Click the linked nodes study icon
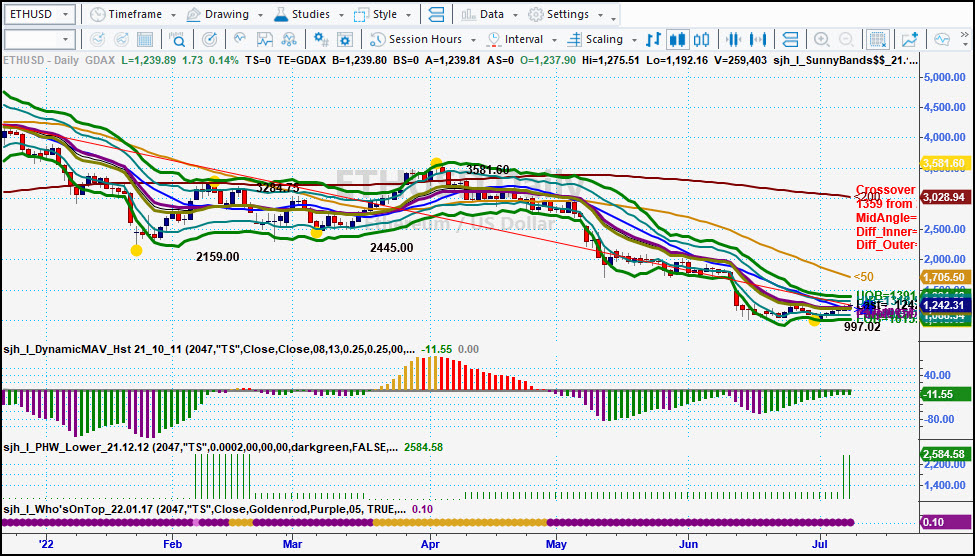The height and width of the screenshot is (556, 975). [x=289, y=39]
